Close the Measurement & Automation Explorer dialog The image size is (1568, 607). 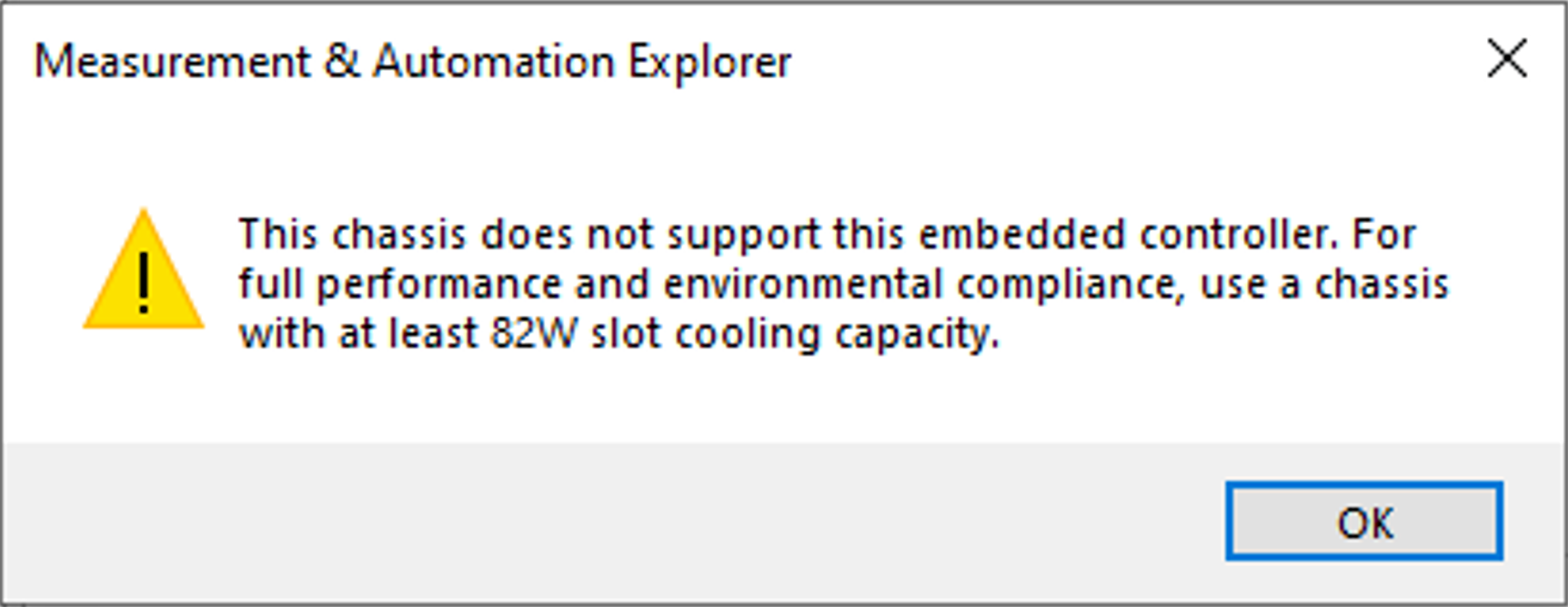[x=1506, y=60]
